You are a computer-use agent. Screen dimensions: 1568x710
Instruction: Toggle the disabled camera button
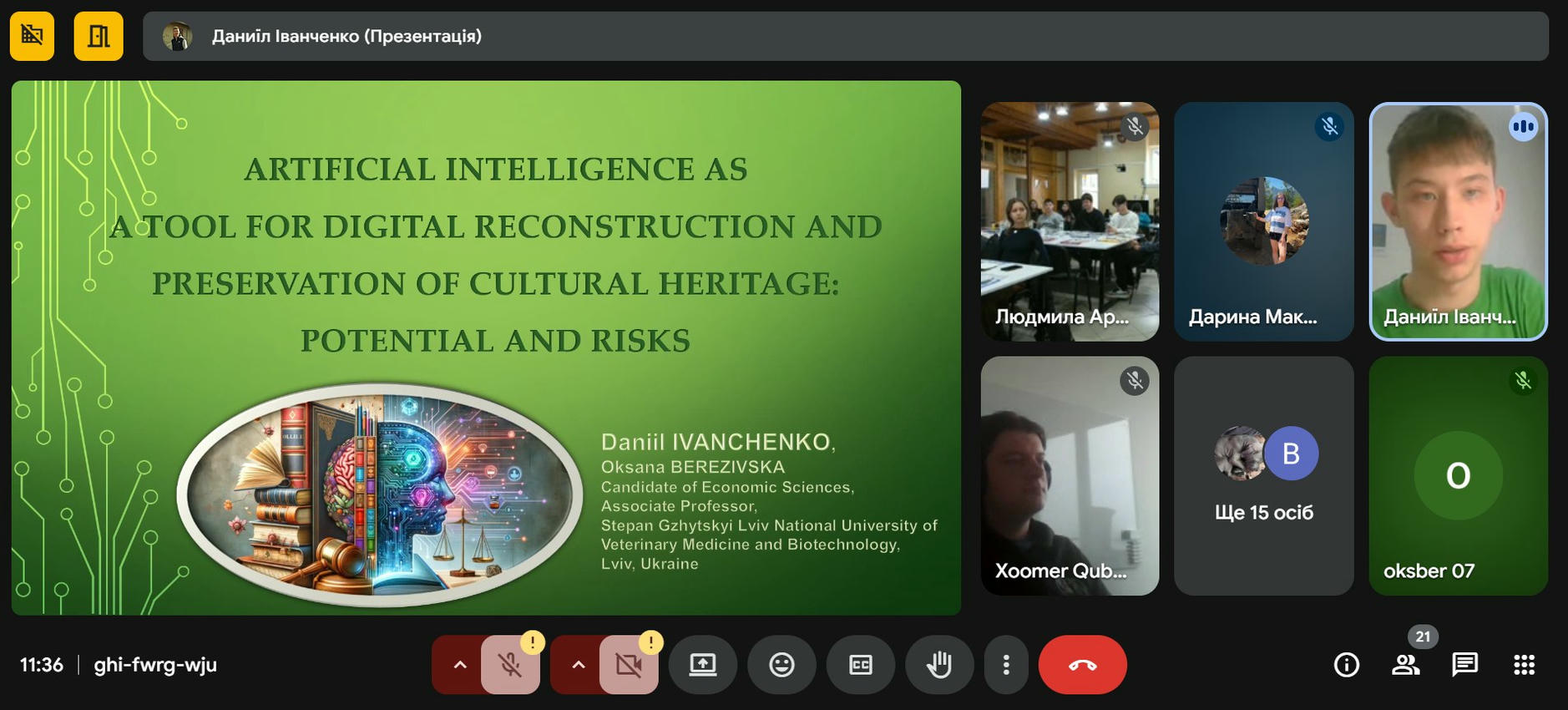coord(629,665)
